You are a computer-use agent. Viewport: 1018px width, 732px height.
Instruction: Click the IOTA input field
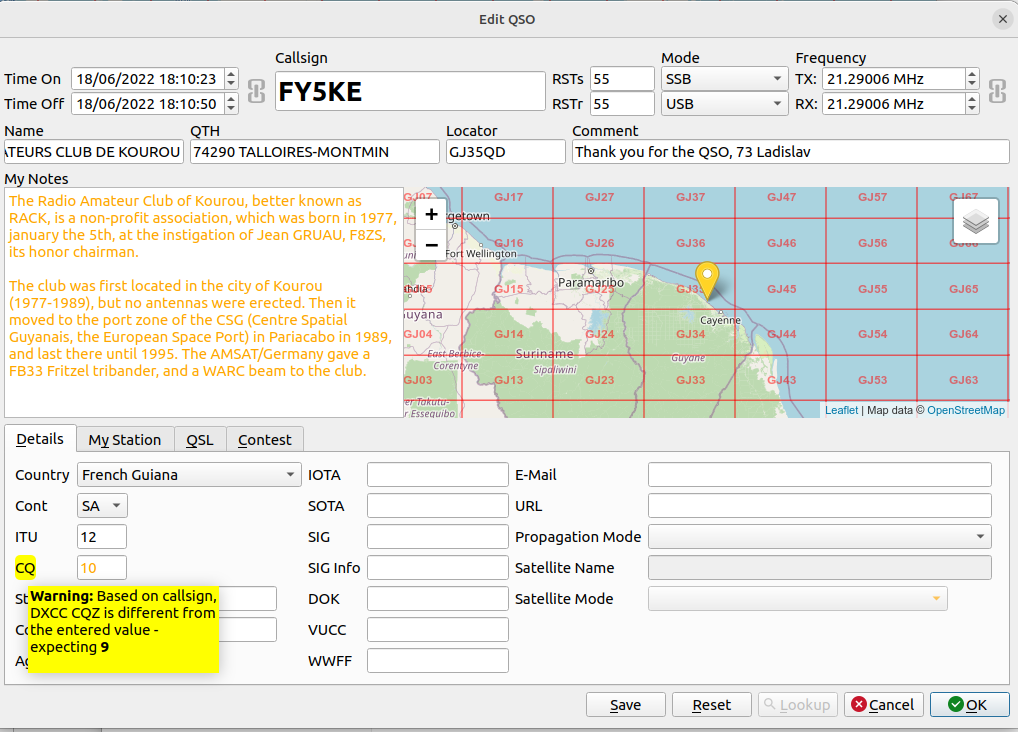point(438,475)
